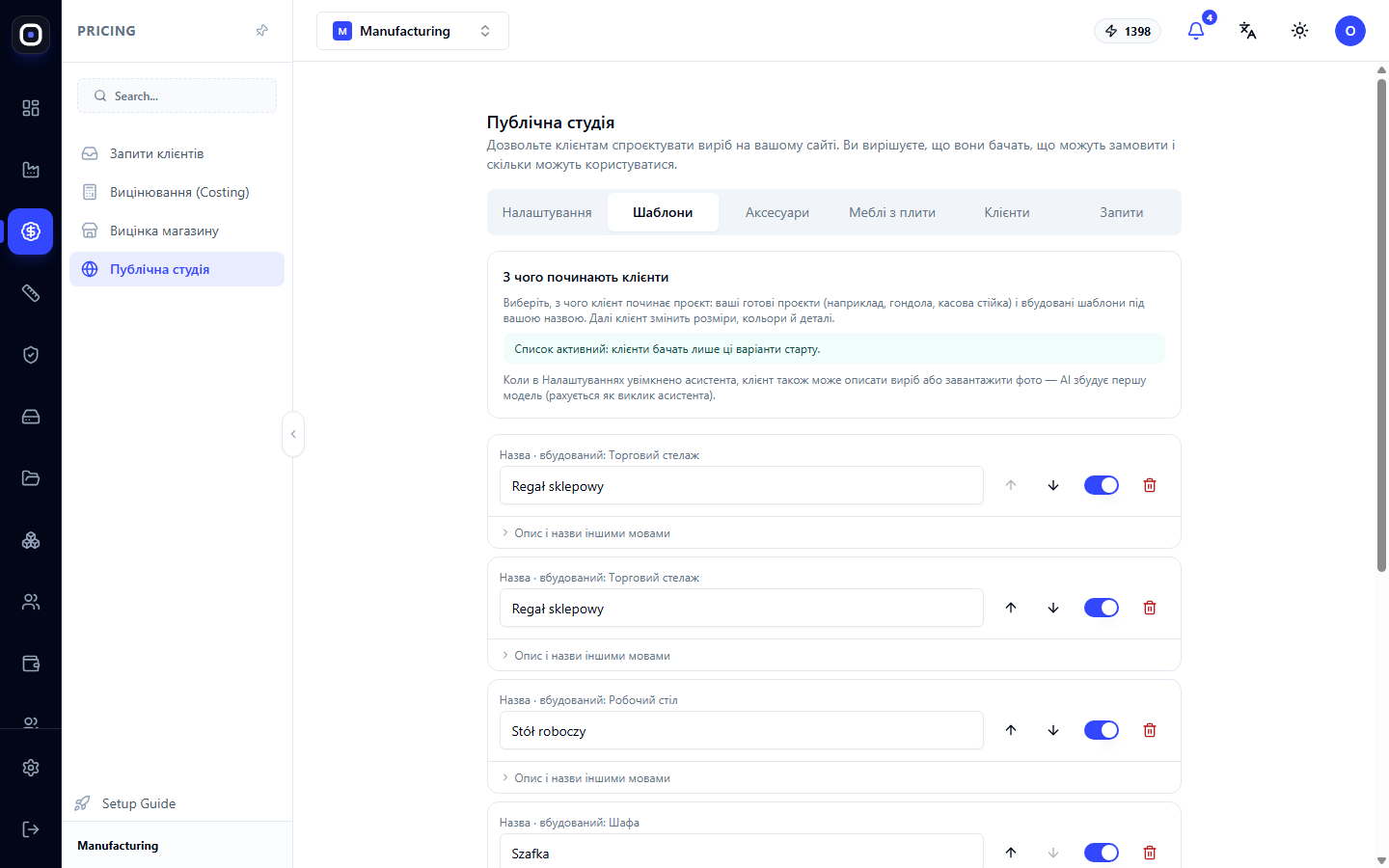This screenshot has height=868, width=1389.
Task: Switch to the Налаштування tab
Action: tap(547, 212)
